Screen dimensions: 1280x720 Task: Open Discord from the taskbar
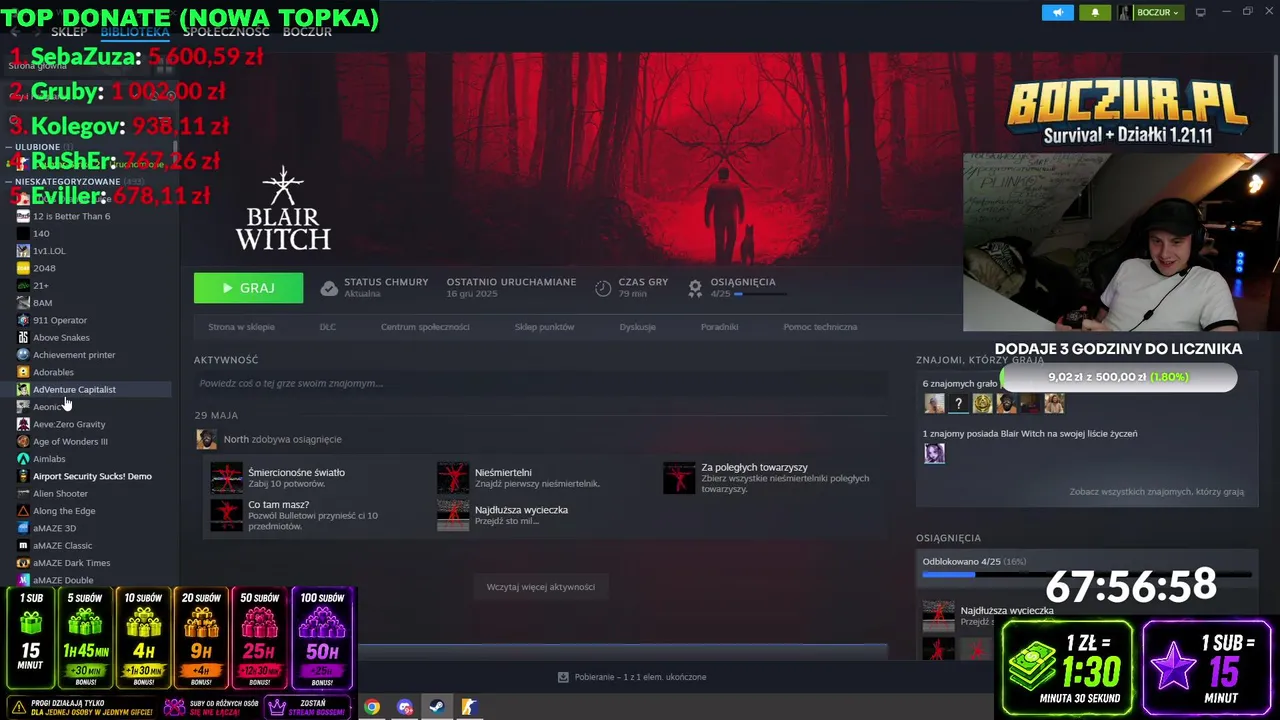405,707
